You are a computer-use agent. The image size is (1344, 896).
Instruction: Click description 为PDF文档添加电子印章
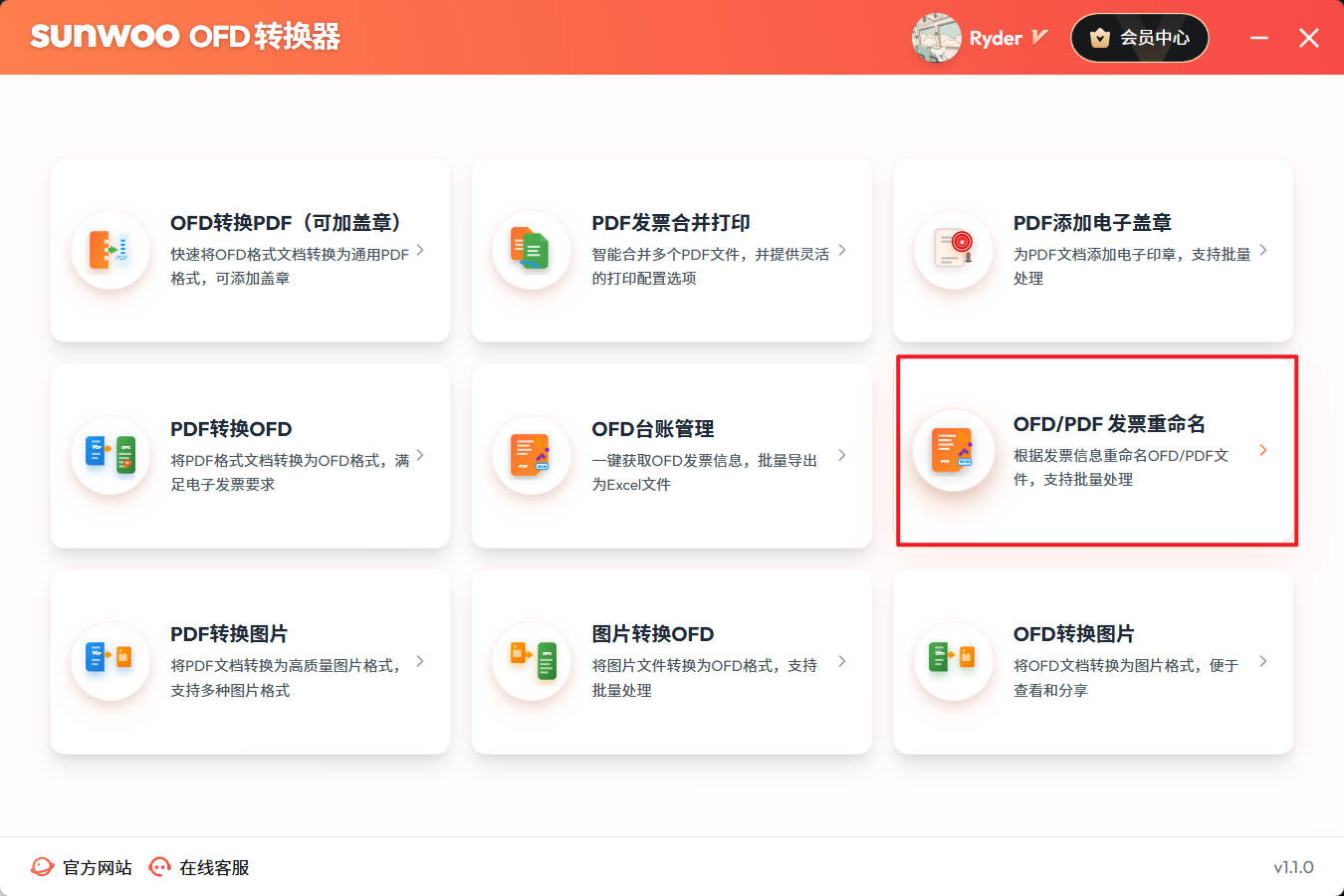1132,267
